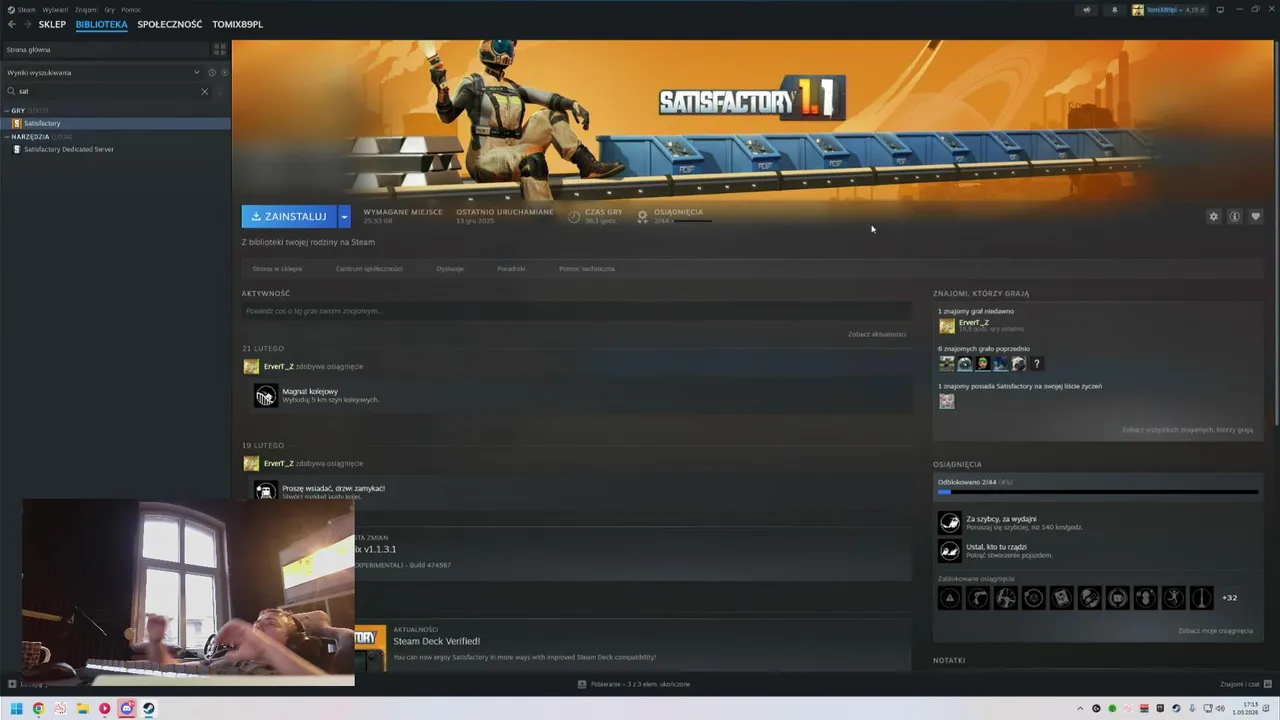The width and height of the screenshot is (1280, 720).
Task: Open Strona główna library home
Action: click(105, 49)
